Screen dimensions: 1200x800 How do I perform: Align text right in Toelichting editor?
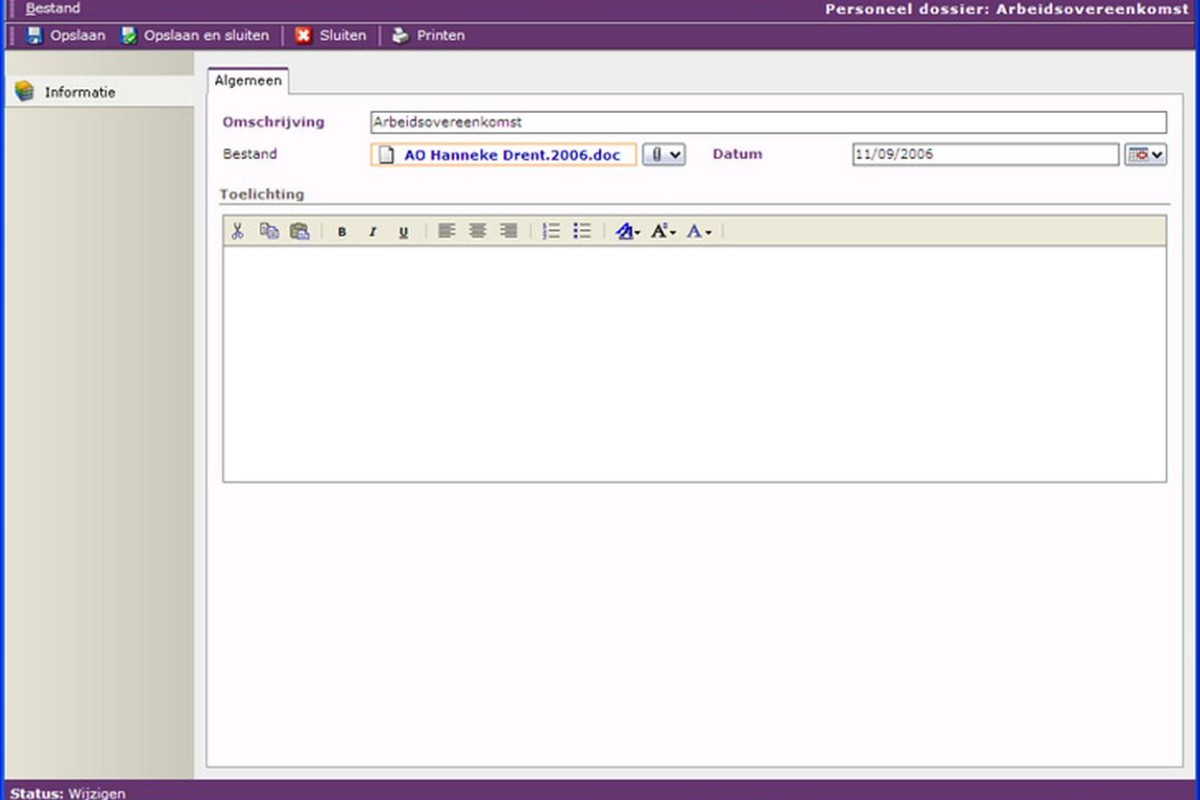[x=509, y=231]
